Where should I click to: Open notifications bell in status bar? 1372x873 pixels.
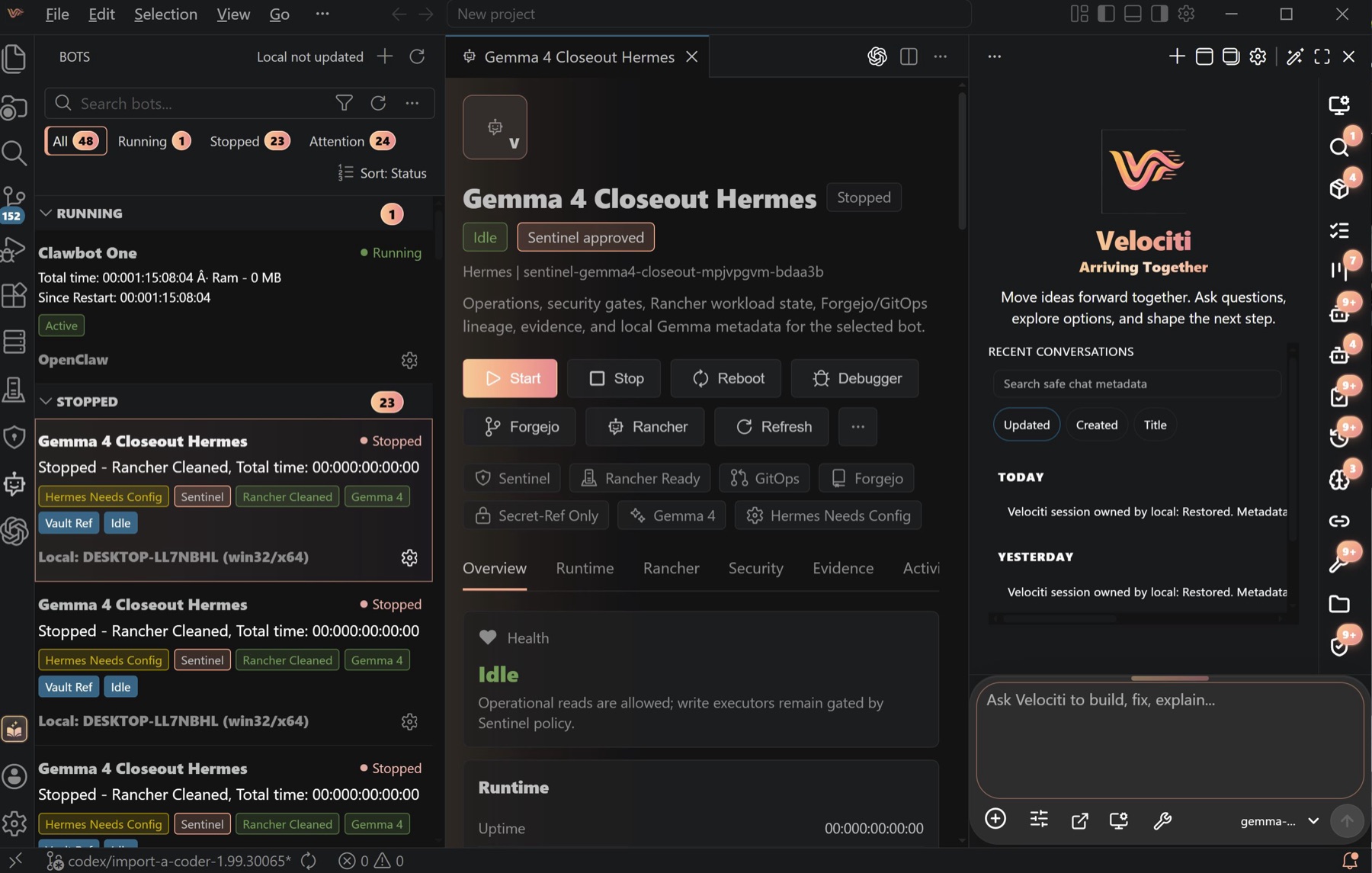(1349, 861)
